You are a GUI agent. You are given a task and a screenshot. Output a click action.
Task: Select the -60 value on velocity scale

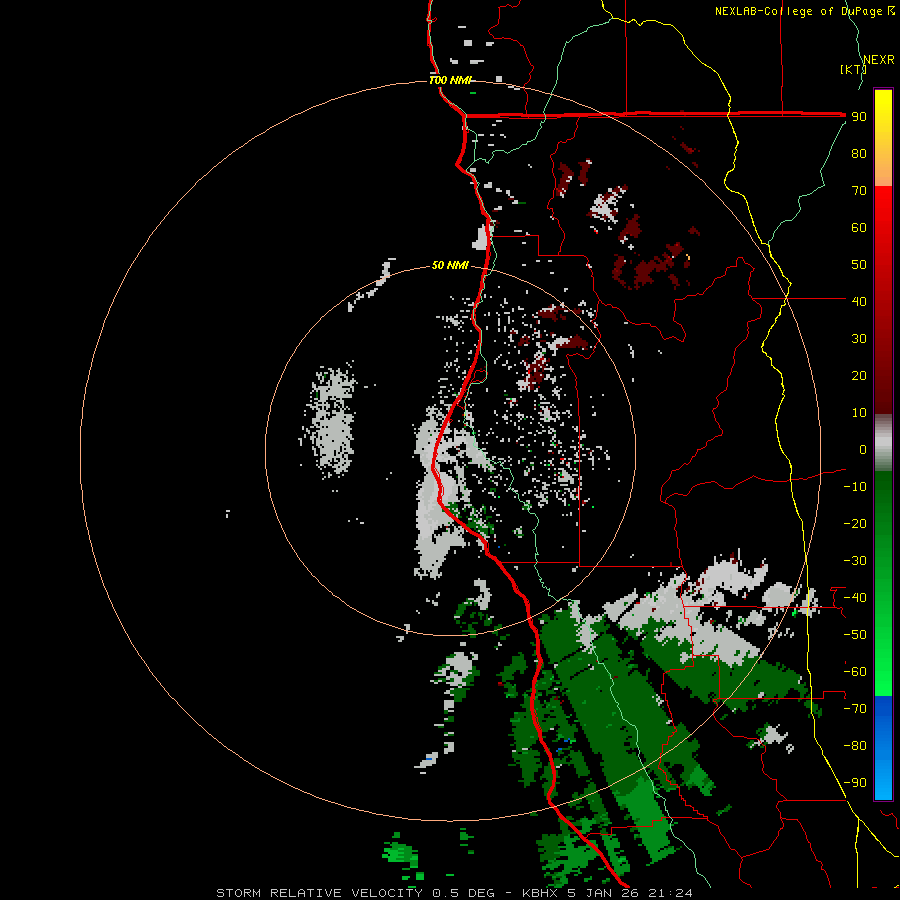point(855,672)
